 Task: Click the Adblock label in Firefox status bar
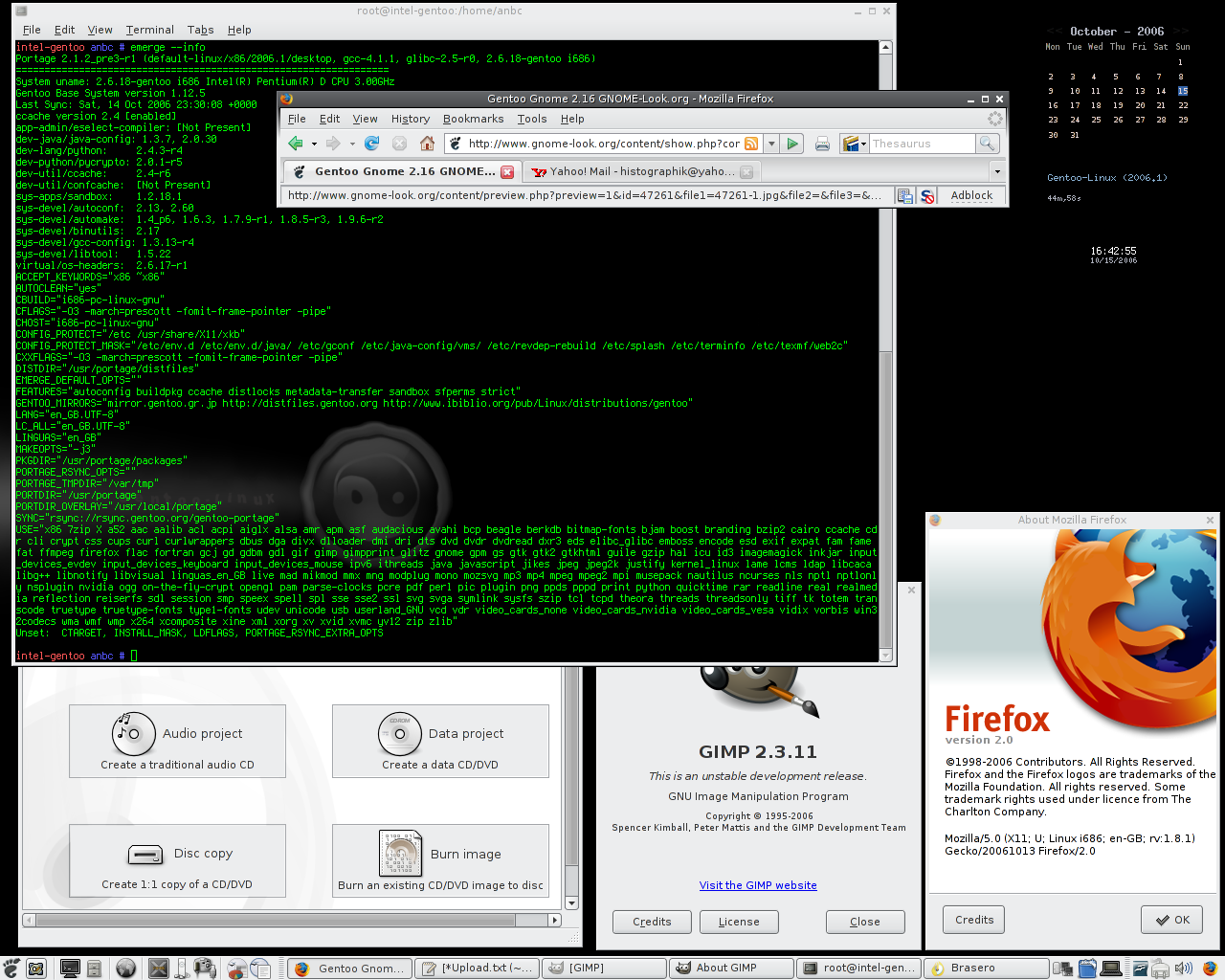pyautogui.click(x=971, y=195)
